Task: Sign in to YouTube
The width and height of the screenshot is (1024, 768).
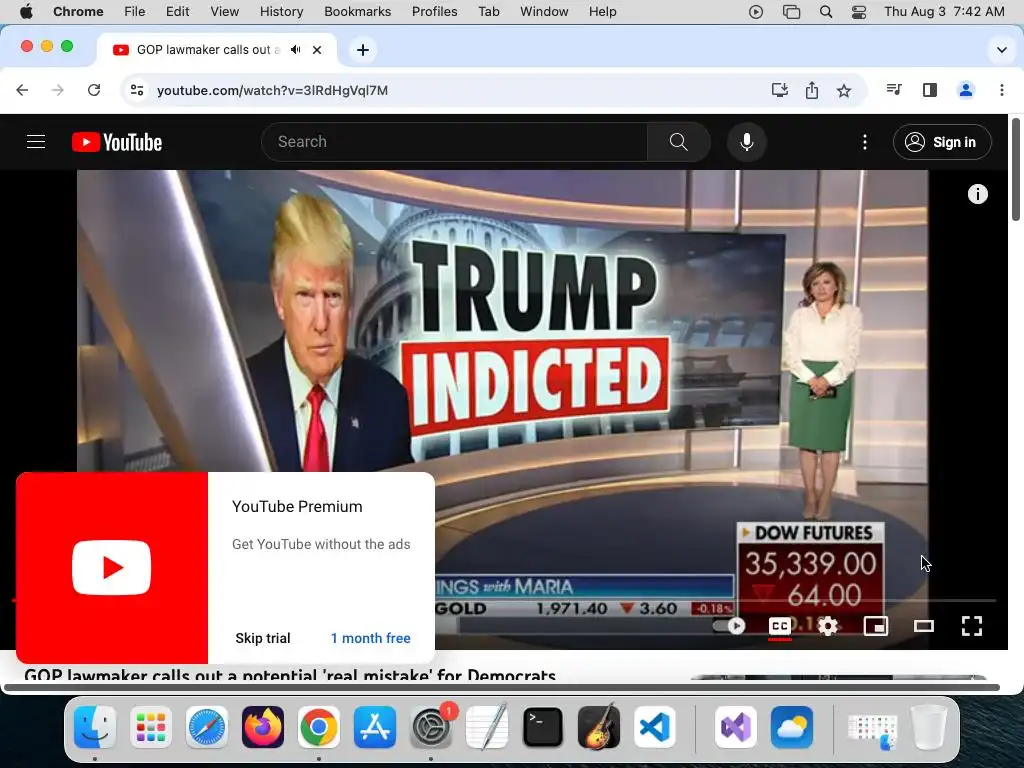Action: pos(942,142)
